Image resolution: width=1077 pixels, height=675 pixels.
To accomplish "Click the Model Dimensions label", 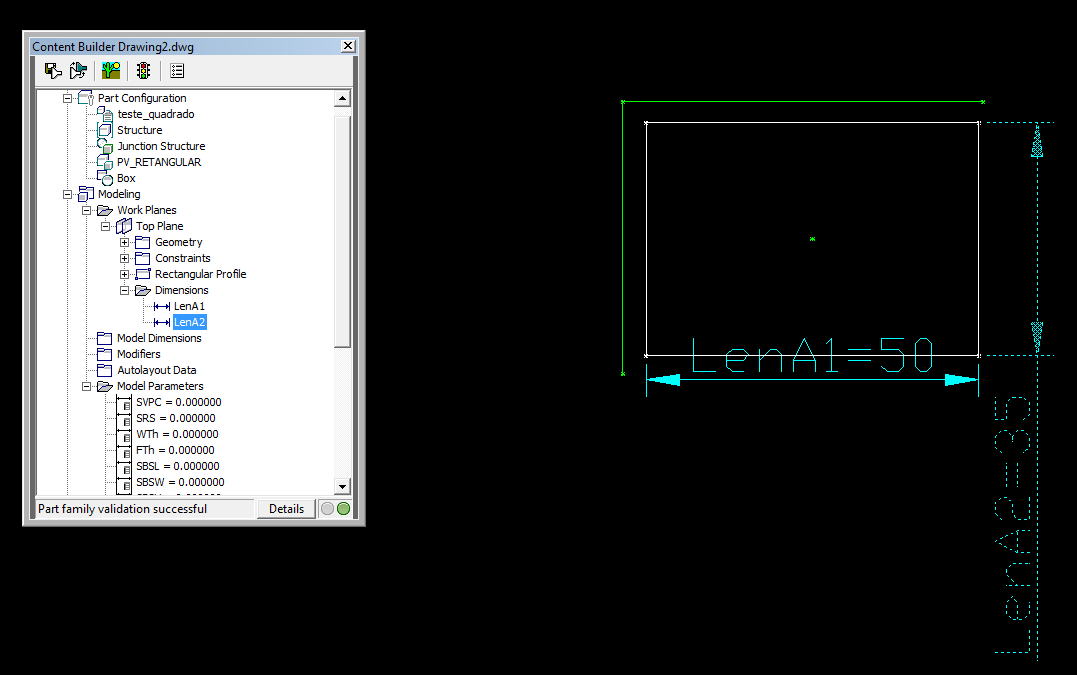I will [x=159, y=338].
